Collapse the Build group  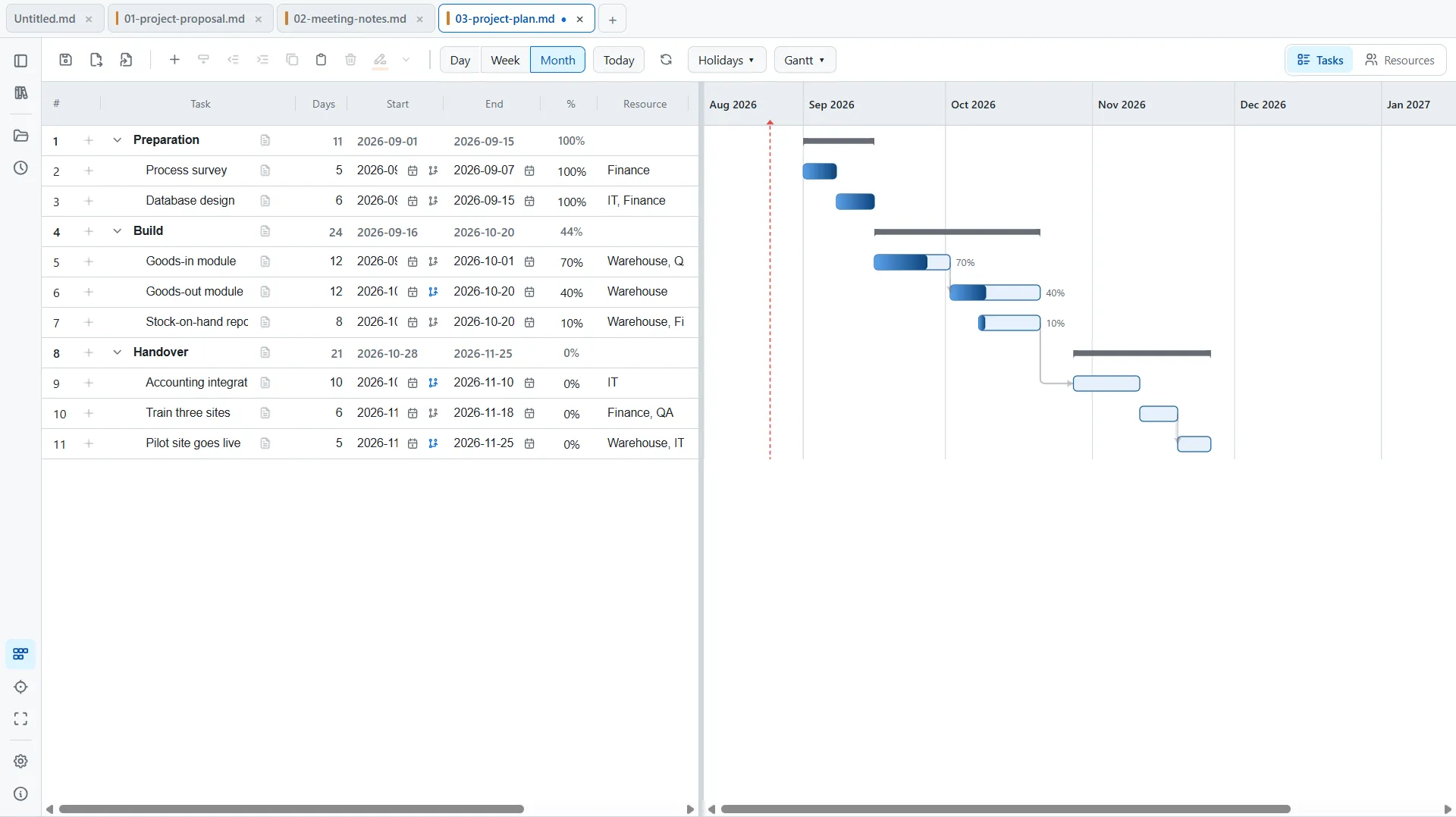117,231
